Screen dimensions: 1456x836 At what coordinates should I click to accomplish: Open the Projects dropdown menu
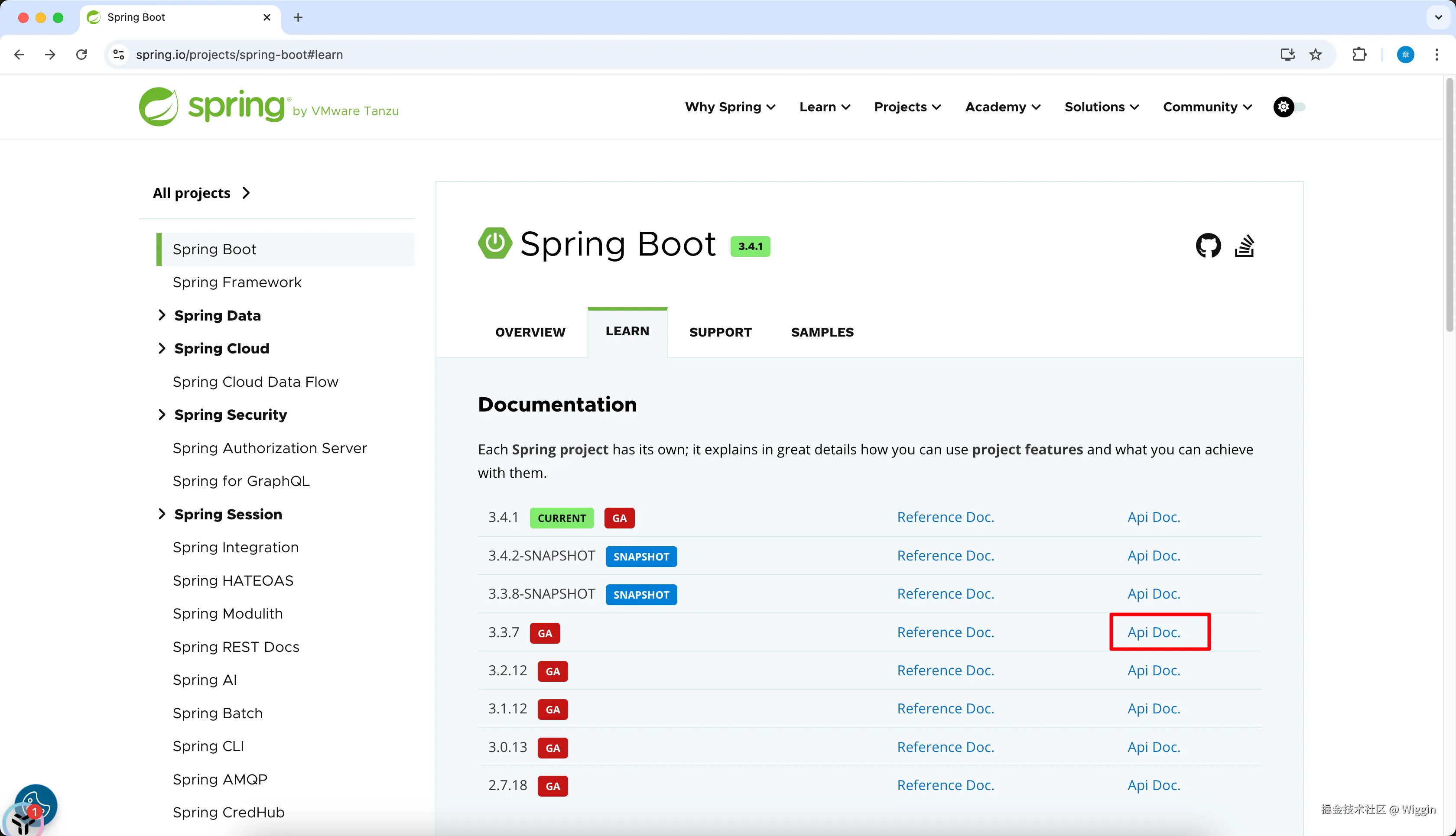907,107
